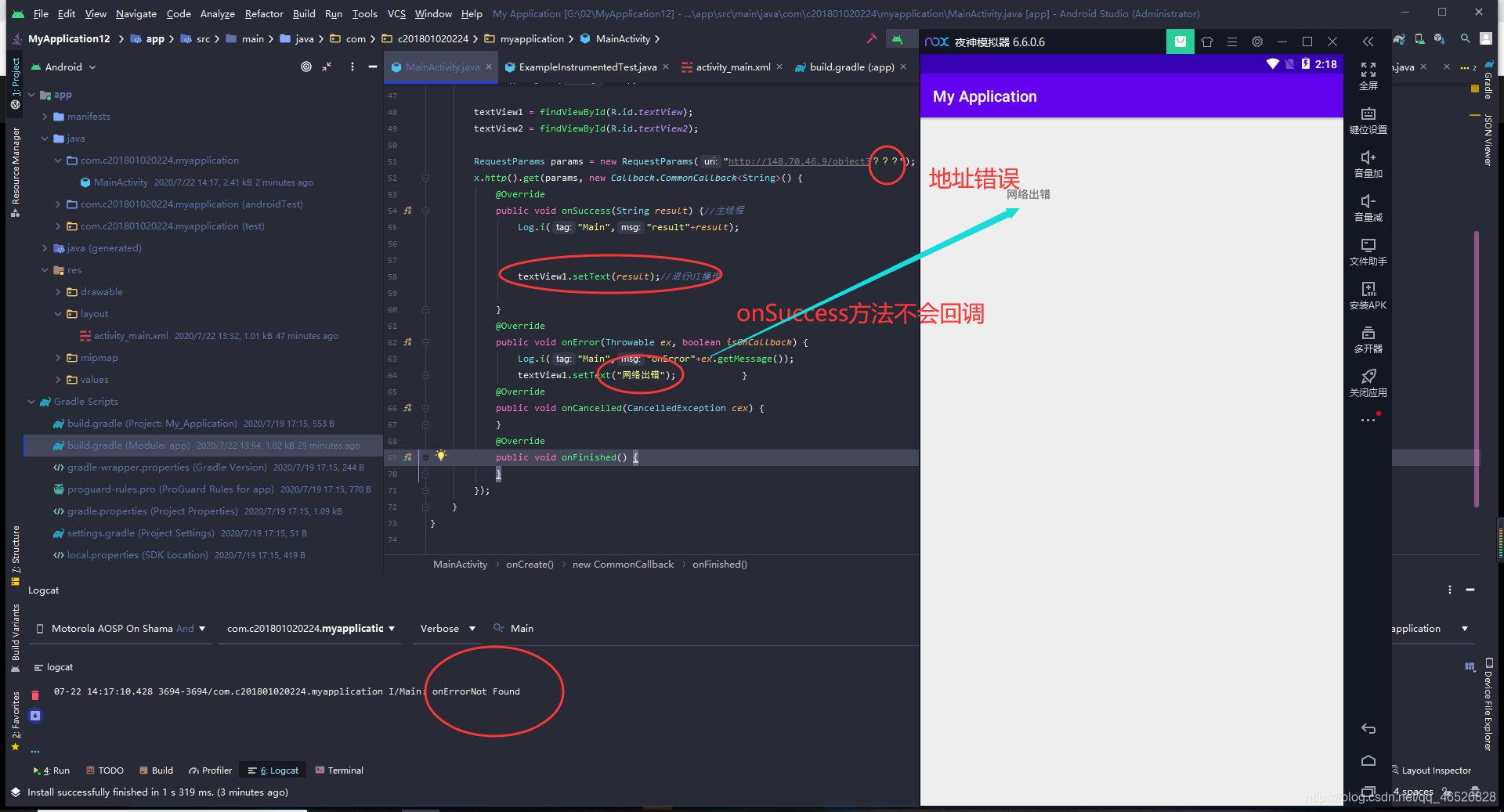Hide the Project tool window
Image resolution: width=1504 pixels, height=812 pixels.
(x=373, y=67)
